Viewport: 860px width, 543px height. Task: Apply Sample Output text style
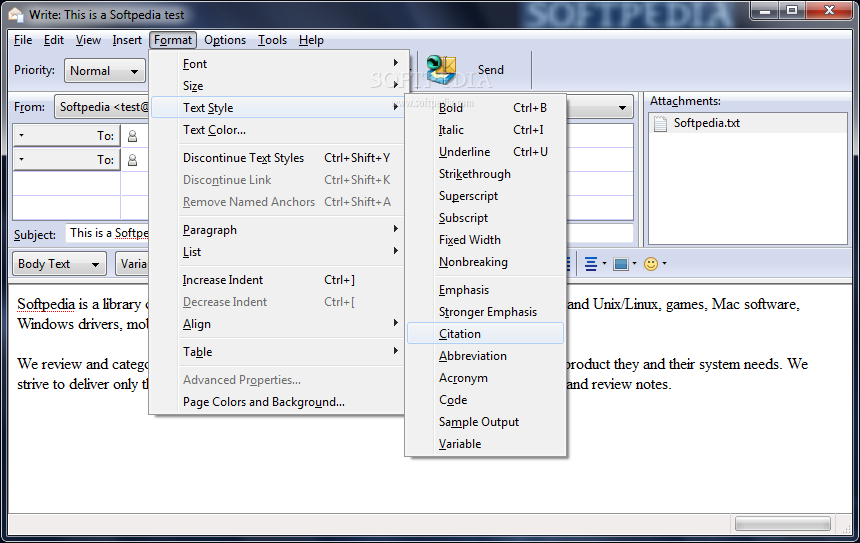click(x=485, y=422)
